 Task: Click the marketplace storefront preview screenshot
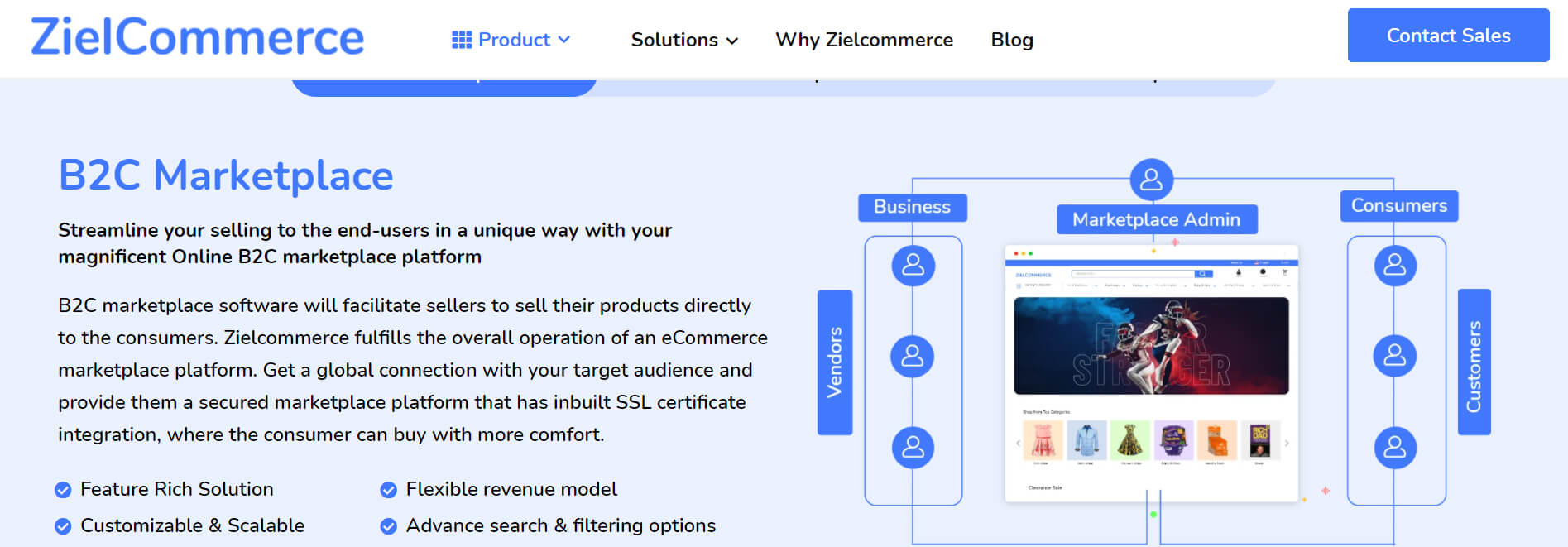[x=1151, y=372]
